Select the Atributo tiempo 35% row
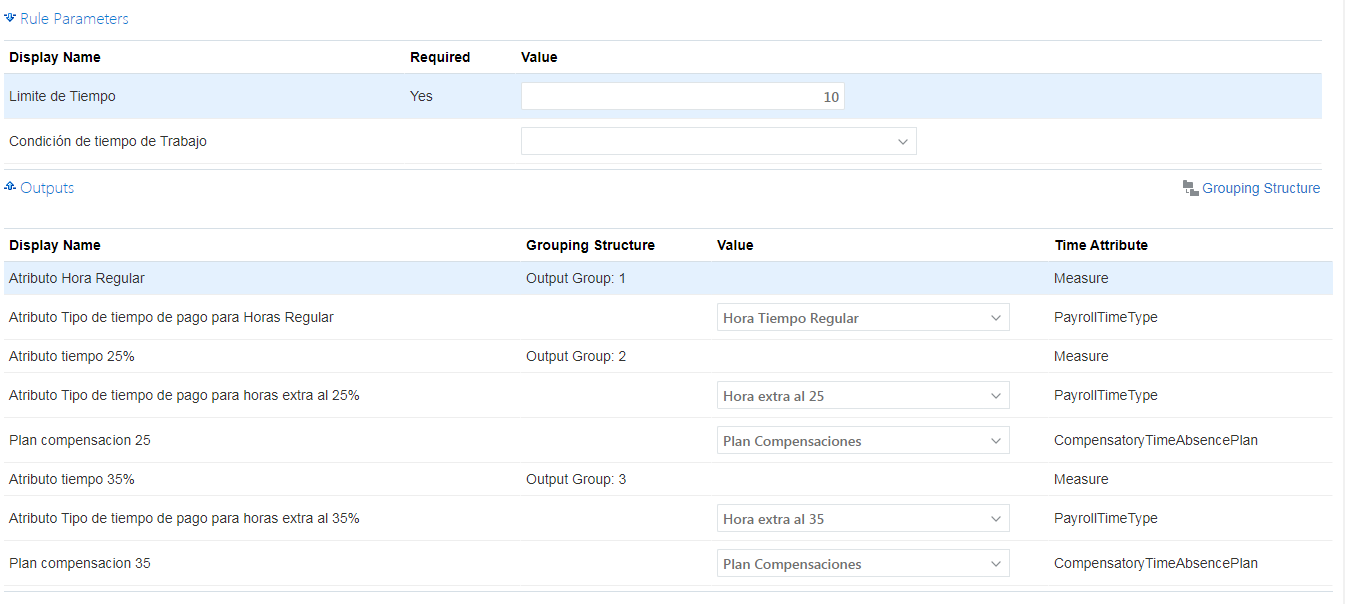The height and width of the screenshot is (604, 1345). (x=668, y=479)
